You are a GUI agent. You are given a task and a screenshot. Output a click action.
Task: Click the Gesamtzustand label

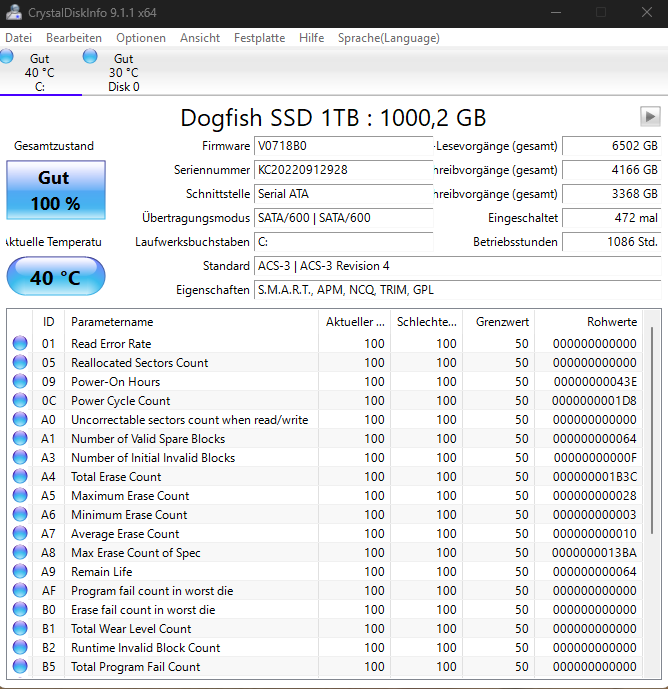coord(54,146)
